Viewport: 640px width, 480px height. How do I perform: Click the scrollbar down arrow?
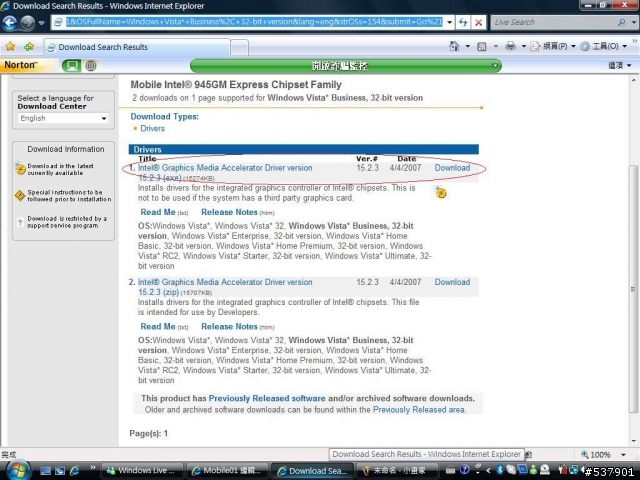pos(633,441)
